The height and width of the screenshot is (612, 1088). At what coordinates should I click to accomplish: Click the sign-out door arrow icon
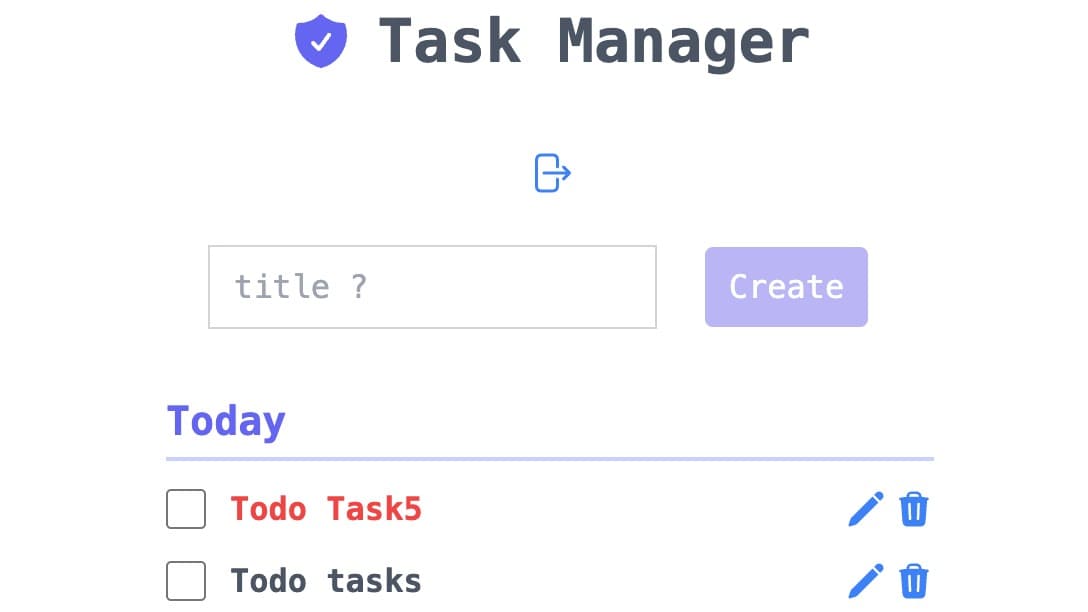click(552, 173)
